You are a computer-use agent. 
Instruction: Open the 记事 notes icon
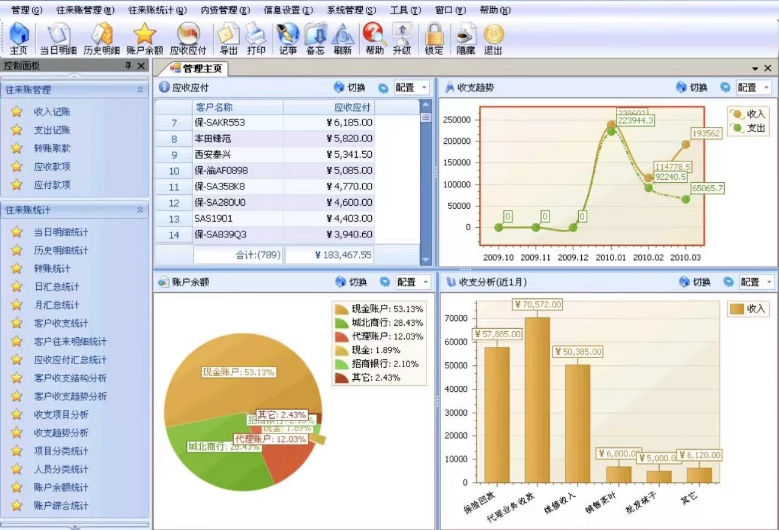point(288,38)
